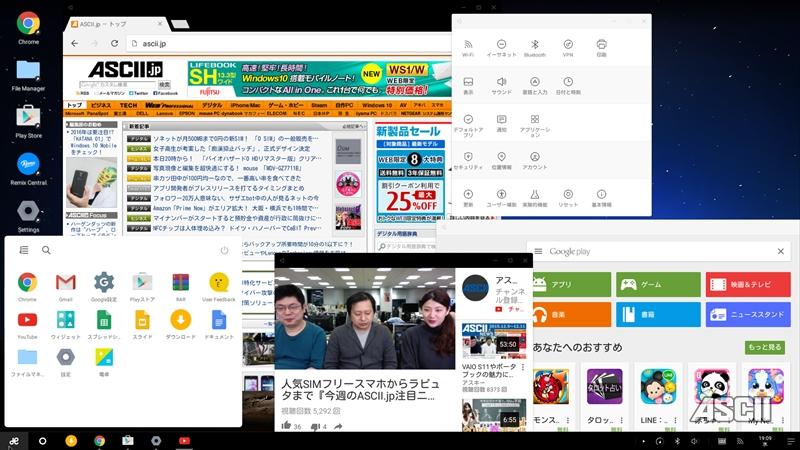The height and width of the screenshot is (450, 800).
Task: Open the モンス app card overflow menu
Action: pos(568,420)
